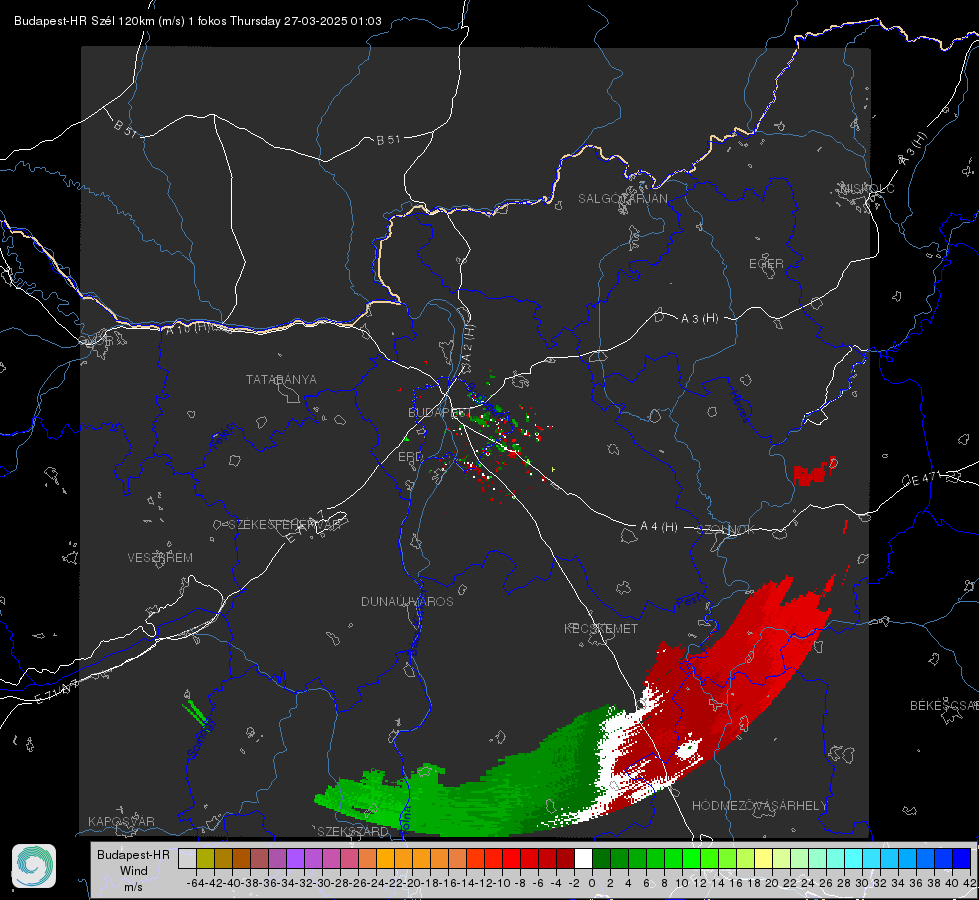Click the SZÉKESFEHÉRVÁR city label

[284, 525]
